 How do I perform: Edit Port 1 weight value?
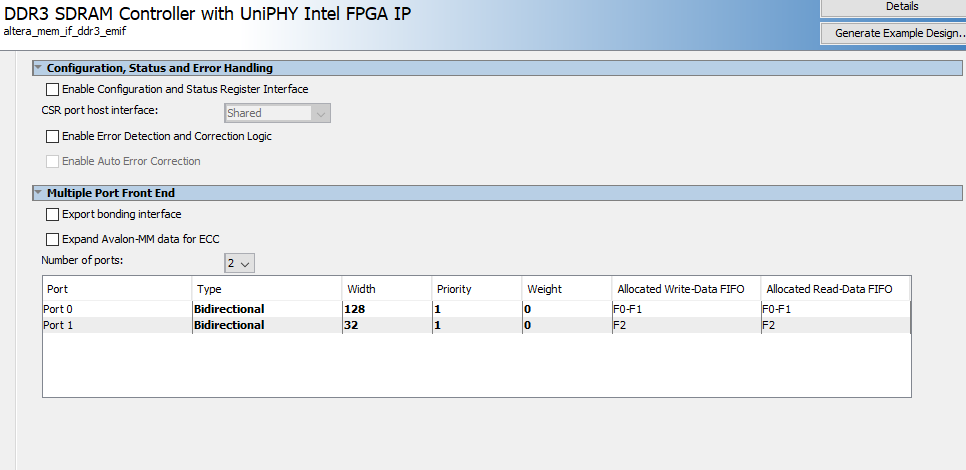click(x=567, y=325)
